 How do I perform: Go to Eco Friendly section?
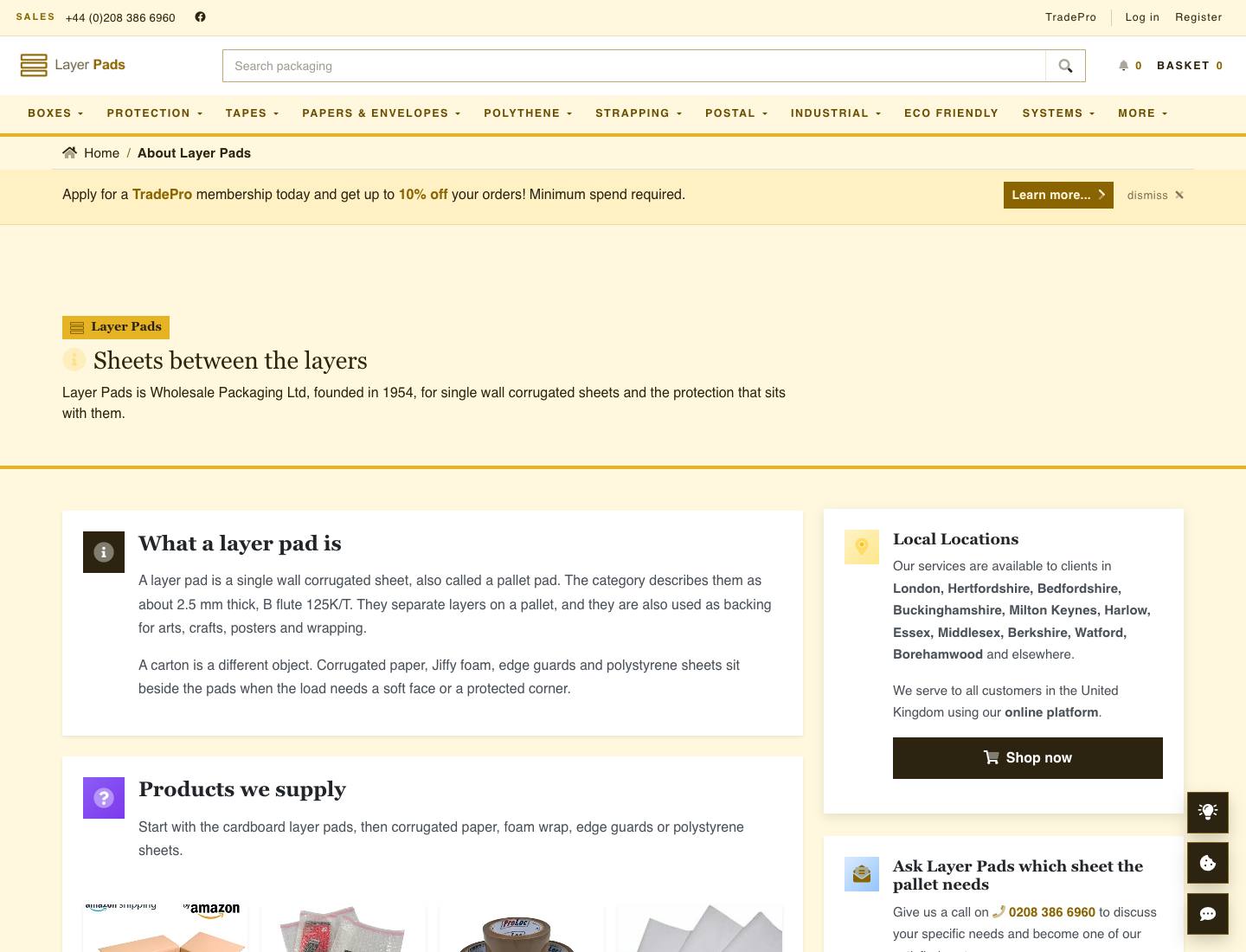951,113
